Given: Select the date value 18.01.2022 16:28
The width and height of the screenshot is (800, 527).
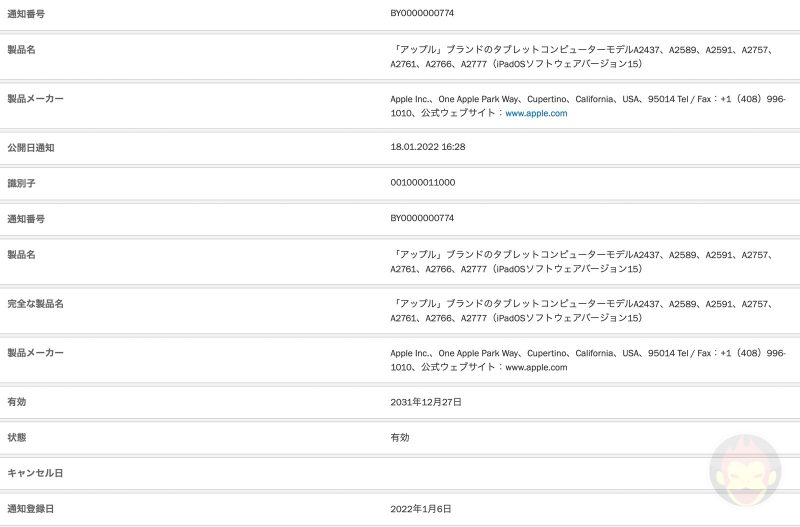Looking at the screenshot, I should (x=428, y=147).
